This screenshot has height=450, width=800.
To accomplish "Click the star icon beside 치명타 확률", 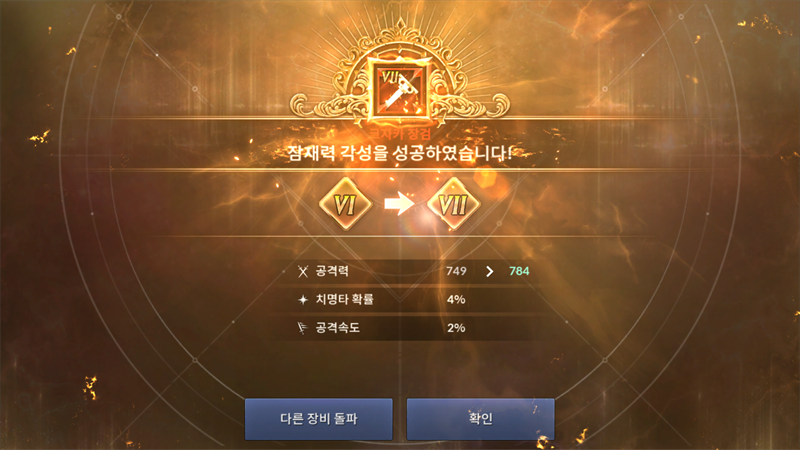I will tap(303, 299).
